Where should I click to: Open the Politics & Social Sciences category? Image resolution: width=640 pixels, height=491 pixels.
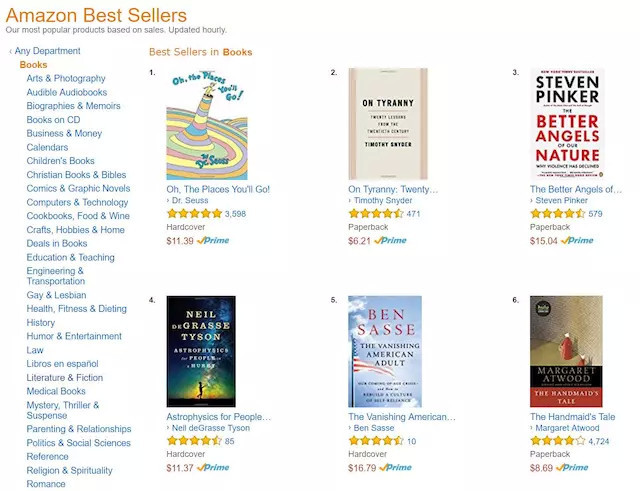[79, 443]
